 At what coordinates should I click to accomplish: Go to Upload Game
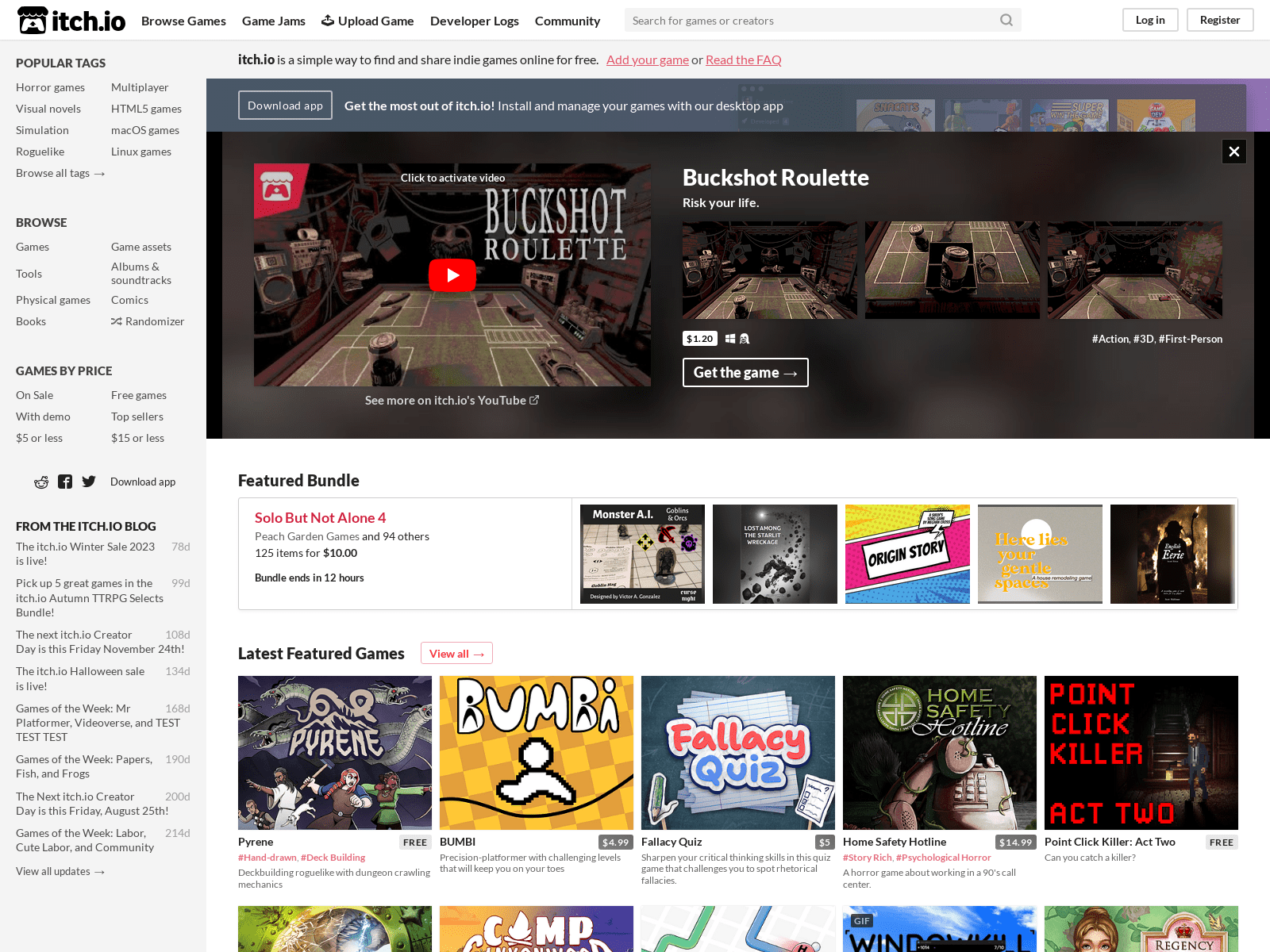point(368,21)
